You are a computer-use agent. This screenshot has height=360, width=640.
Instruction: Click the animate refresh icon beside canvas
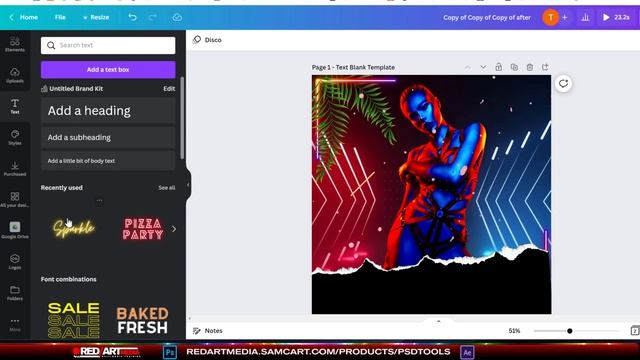point(563,84)
